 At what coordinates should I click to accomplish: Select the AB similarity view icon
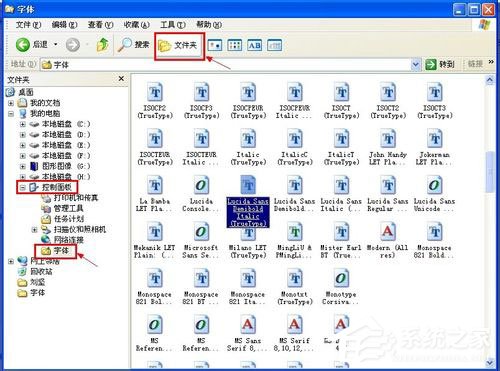tap(254, 45)
